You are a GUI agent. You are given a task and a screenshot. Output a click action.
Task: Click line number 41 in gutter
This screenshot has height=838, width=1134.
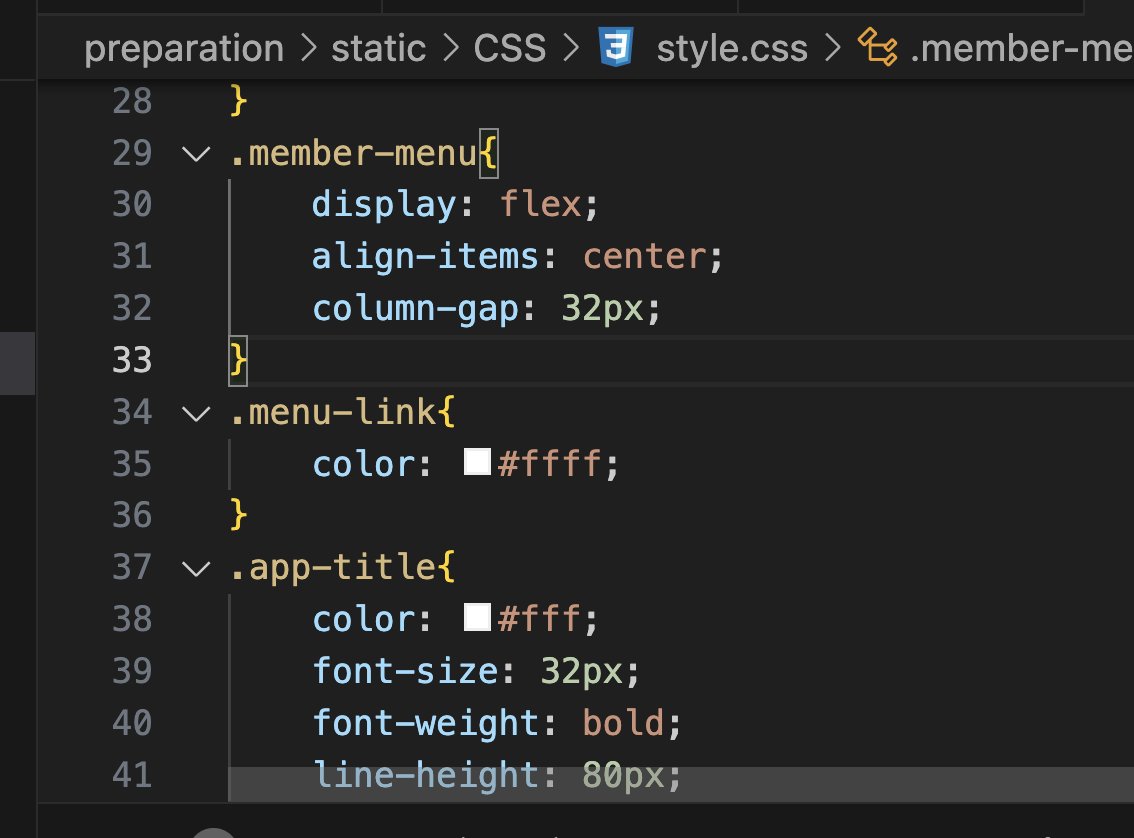pyautogui.click(x=132, y=774)
